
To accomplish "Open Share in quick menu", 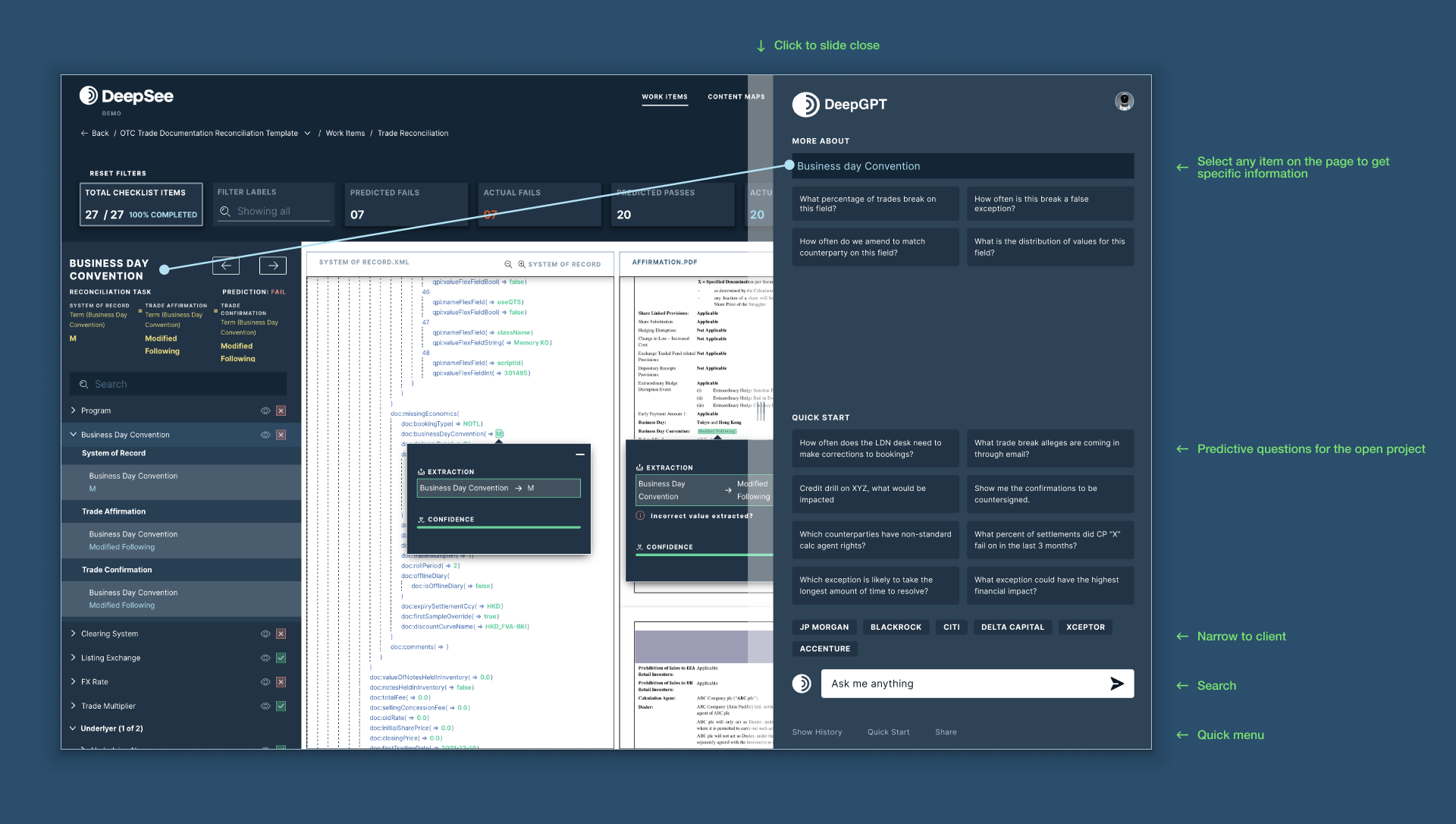I will (946, 732).
